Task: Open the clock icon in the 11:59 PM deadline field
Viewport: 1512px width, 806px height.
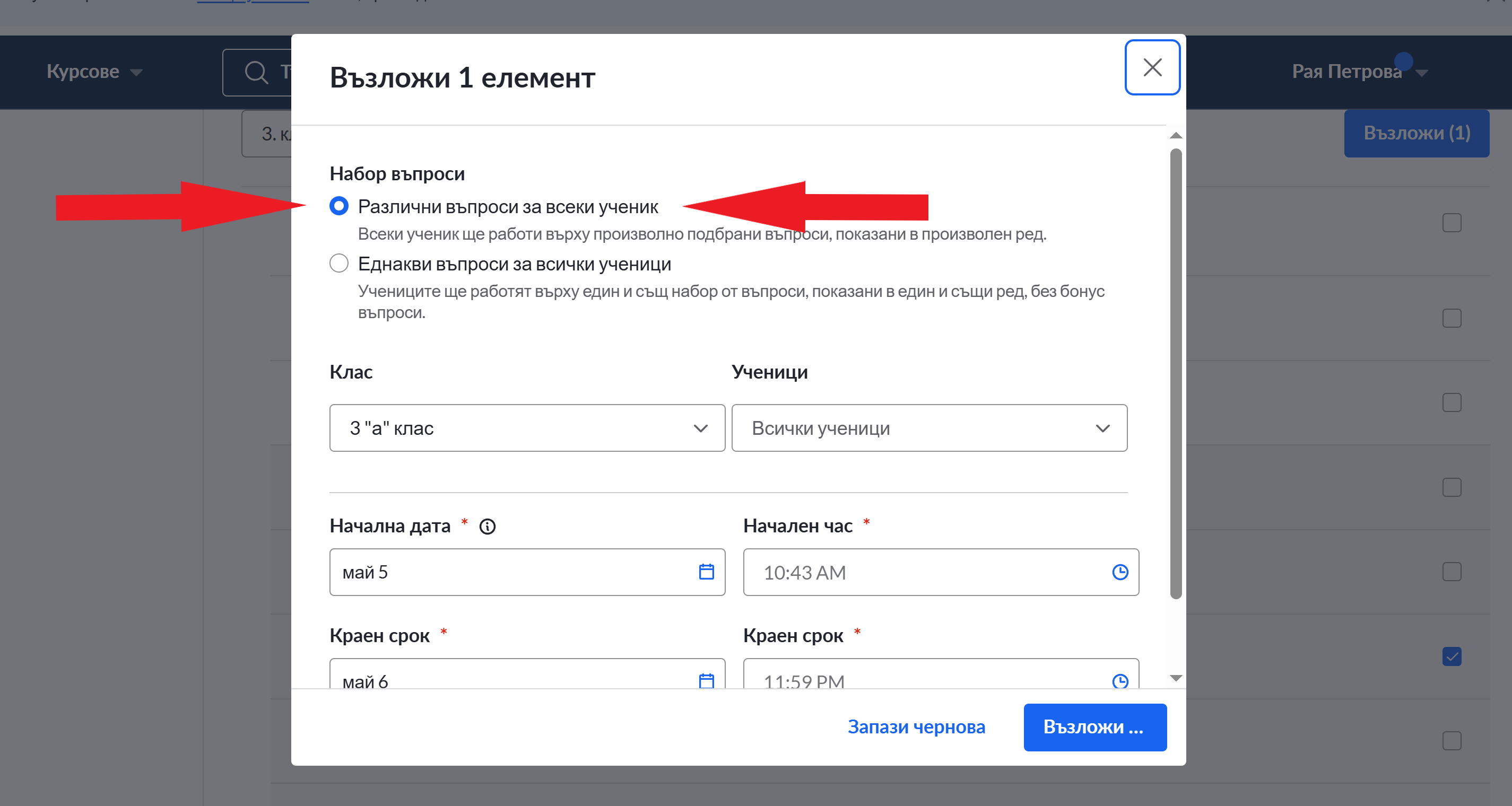Action: [1120, 680]
